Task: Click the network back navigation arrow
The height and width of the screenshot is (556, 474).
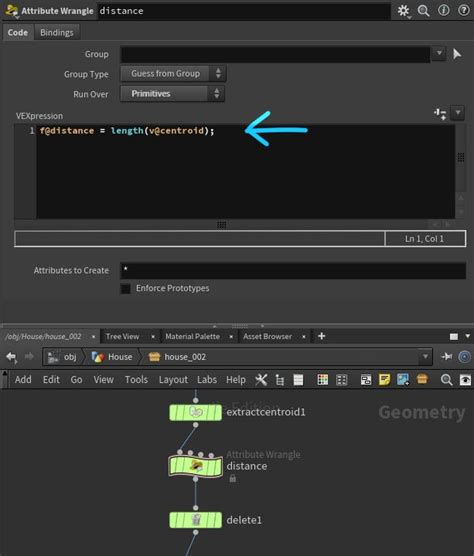Action: click(12, 356)
